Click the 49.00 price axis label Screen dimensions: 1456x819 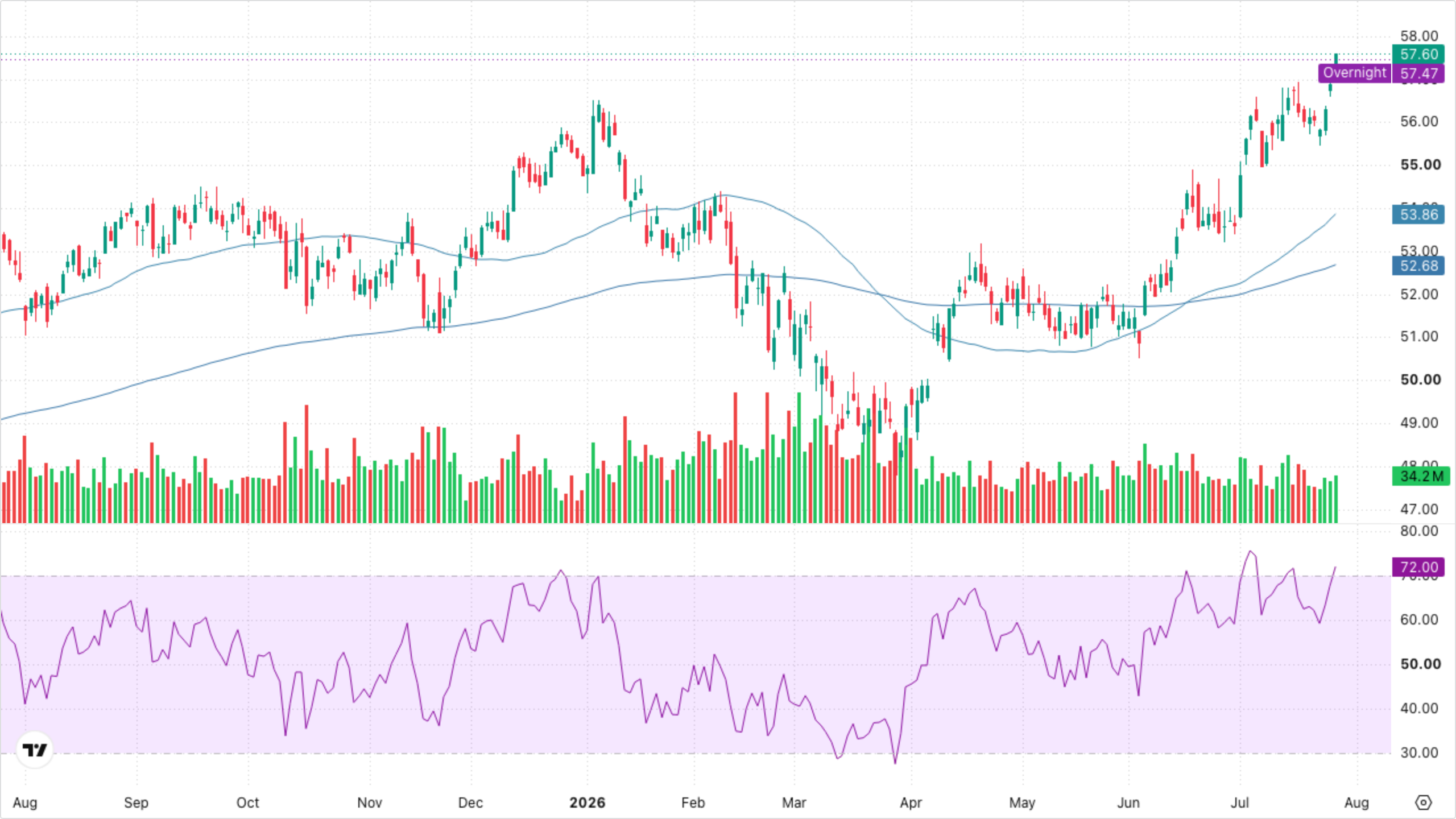point(1419,423)
